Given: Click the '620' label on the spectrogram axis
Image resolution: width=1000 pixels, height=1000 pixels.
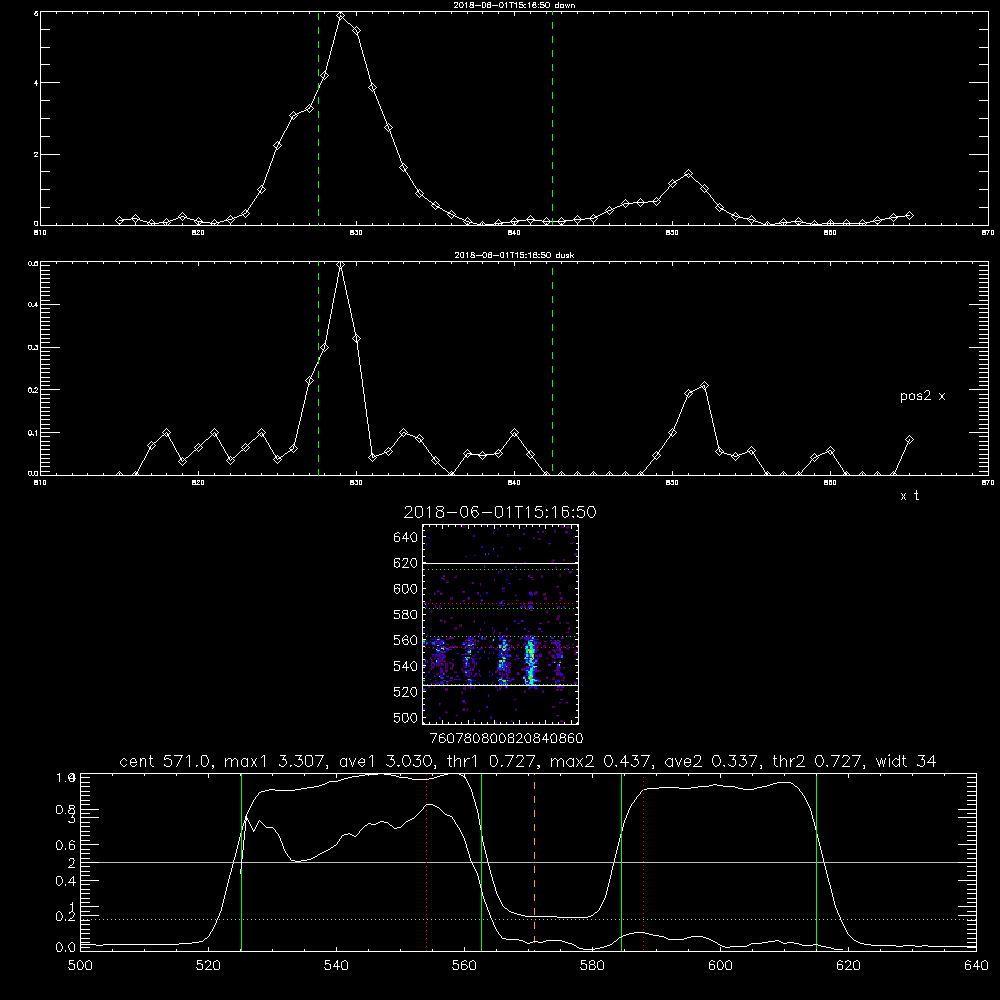Looking at the screenshot, I should coord(406,563).
